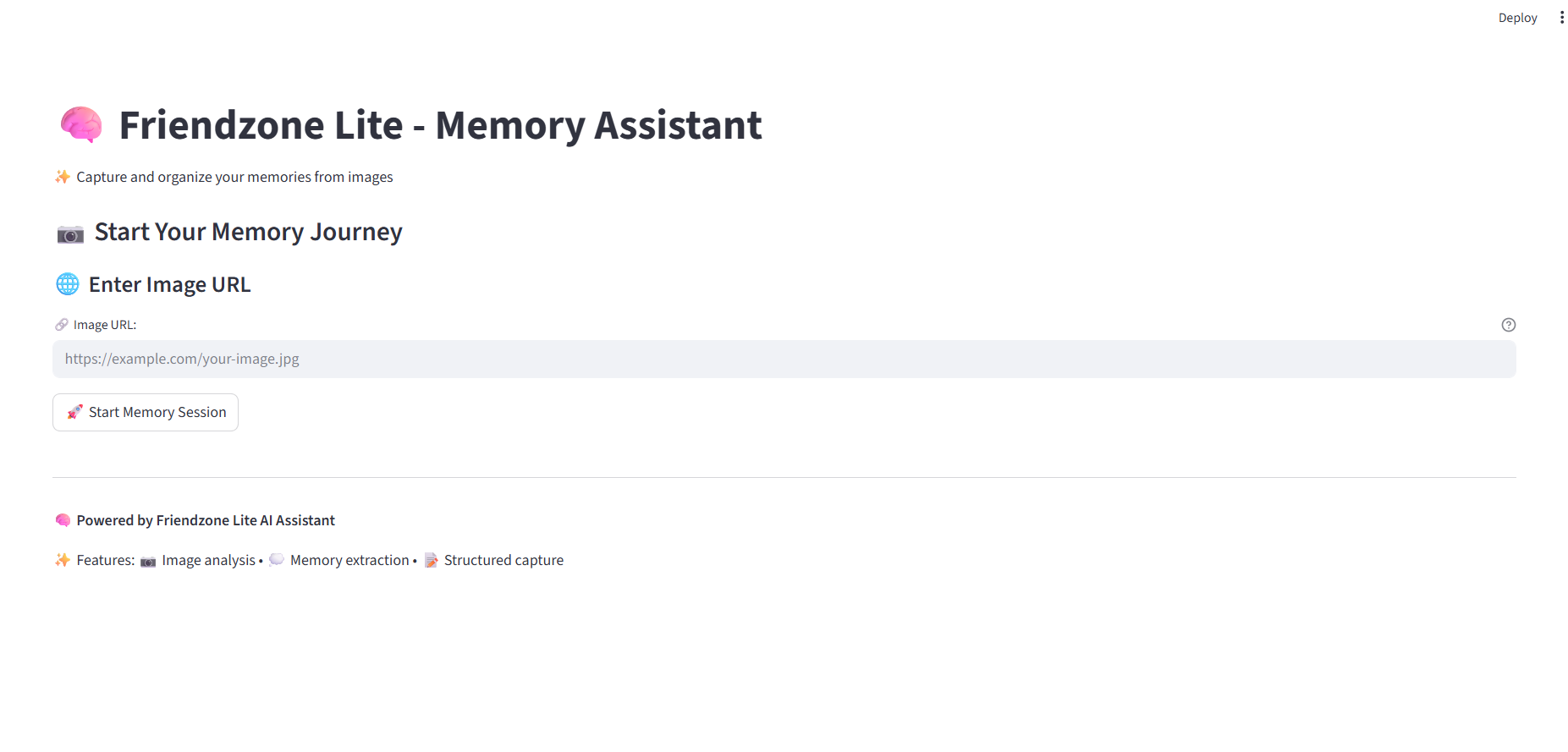1568x752 pixels.
Task: Click the Powered by Friendzone Lite text
Action: pyautogui.click(x=206, y=520)
